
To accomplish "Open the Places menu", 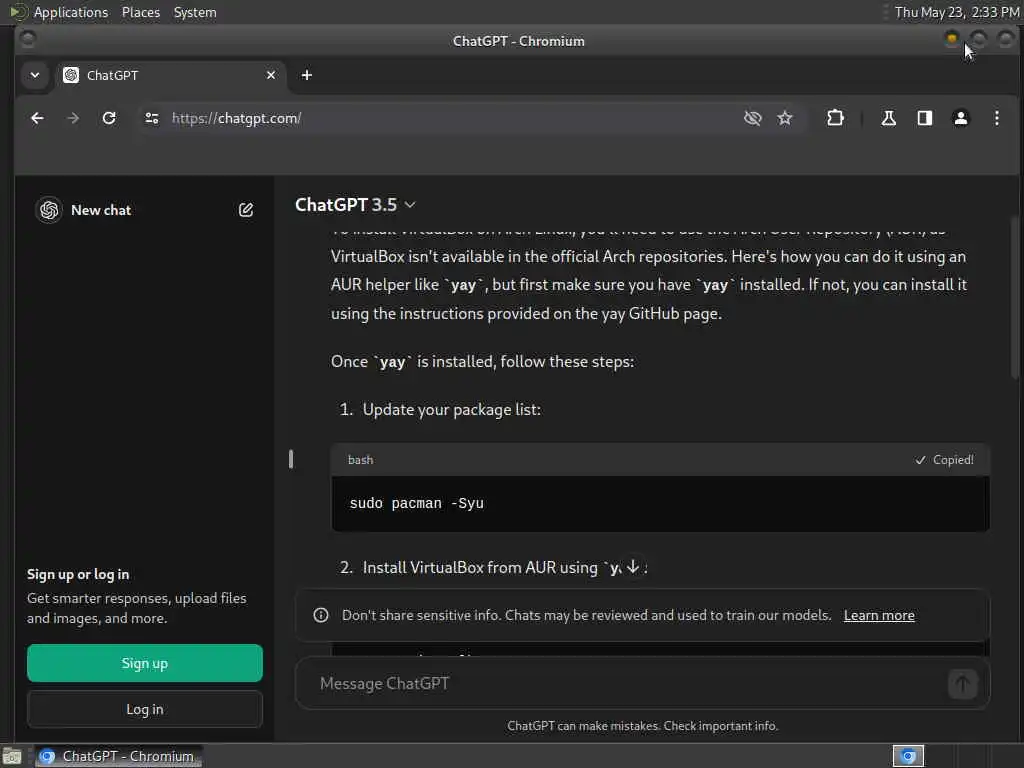I will coord(141,12).
